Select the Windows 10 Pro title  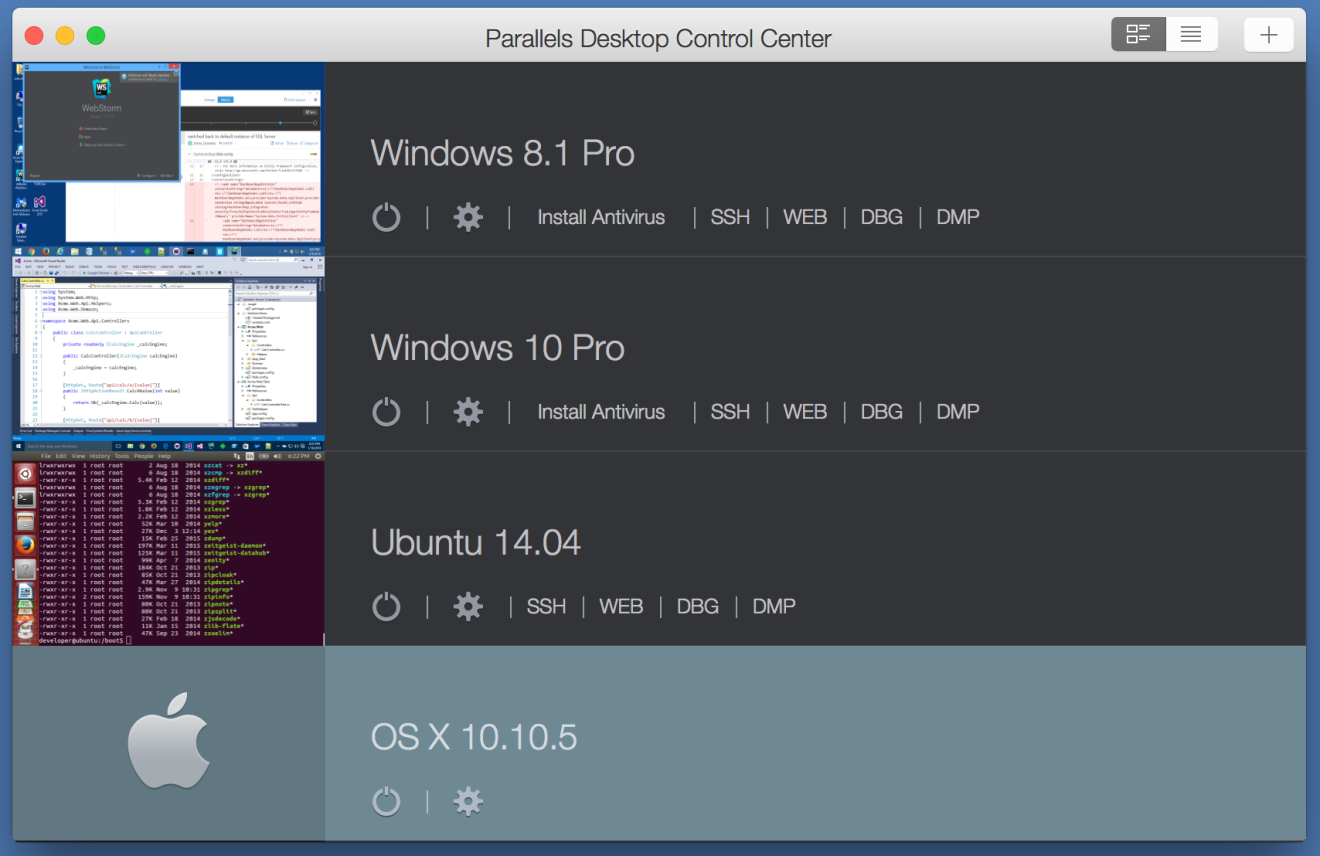pyautogui.click(x=498, y=348)
